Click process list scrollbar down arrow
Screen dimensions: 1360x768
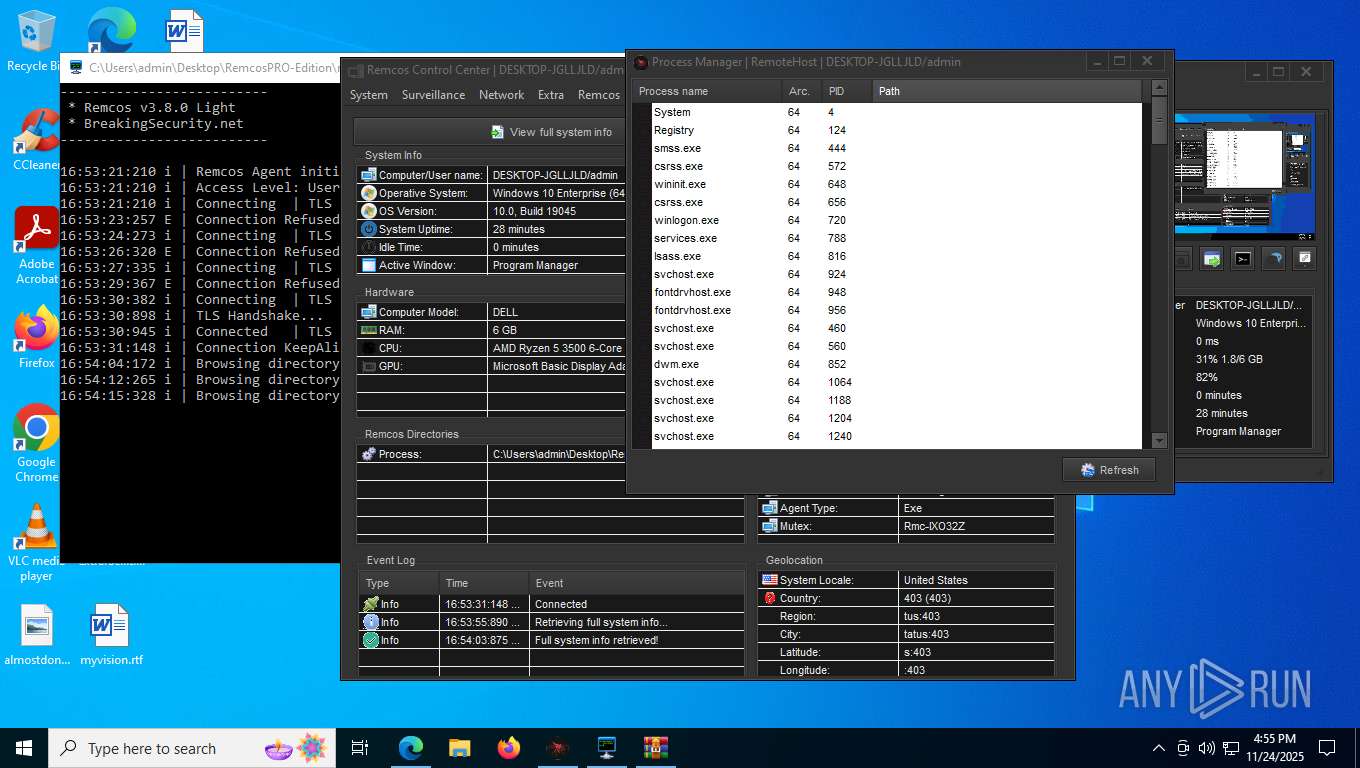[1159, 440]
